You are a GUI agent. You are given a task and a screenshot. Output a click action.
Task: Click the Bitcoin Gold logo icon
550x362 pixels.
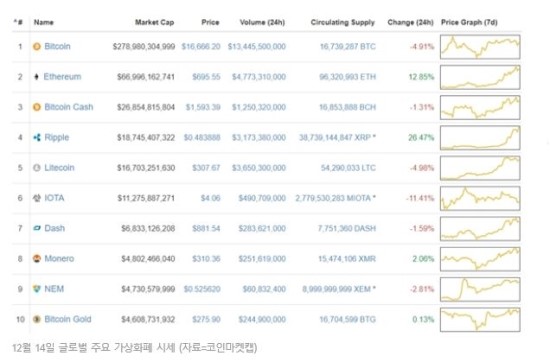click(x=37, y=319)
